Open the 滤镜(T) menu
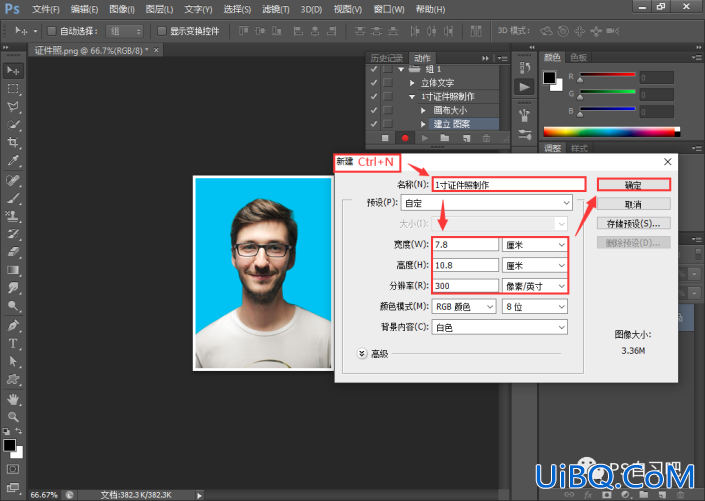Image resolution: width=705 pixels, height=501 pixels. coord(276,9)
